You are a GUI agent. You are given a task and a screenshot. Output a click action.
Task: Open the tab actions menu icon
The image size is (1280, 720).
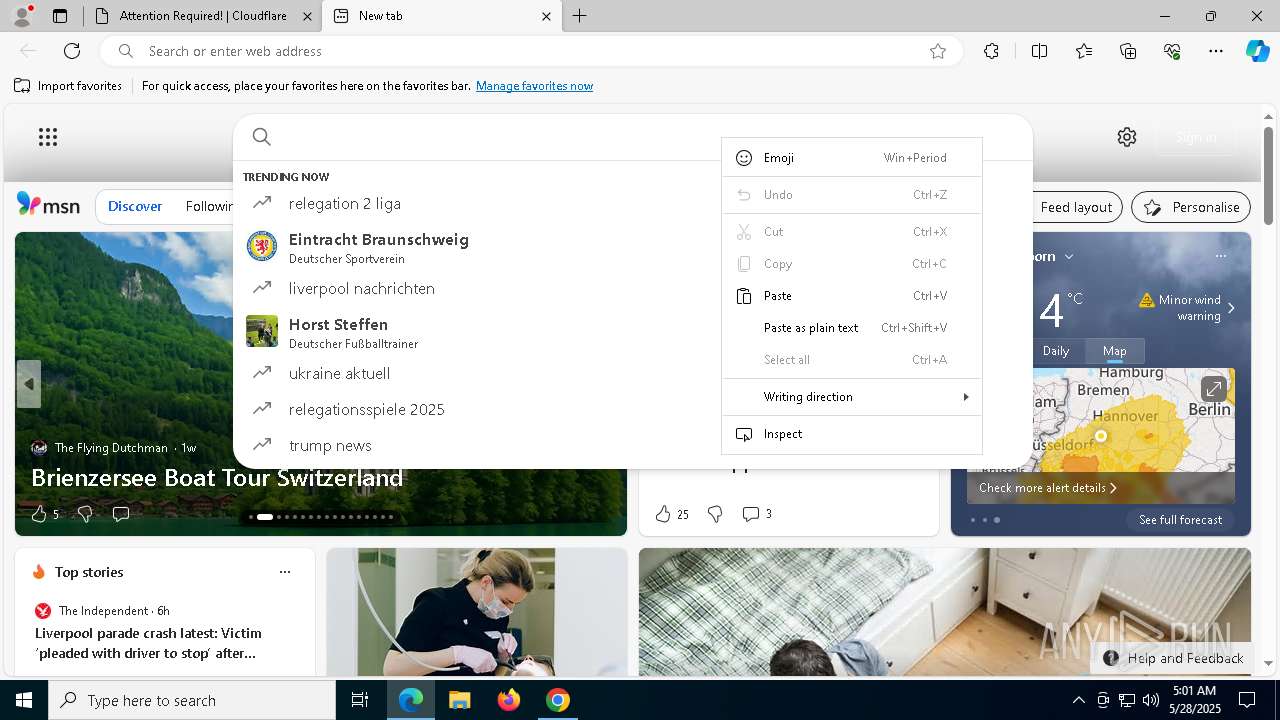(60, 16)
